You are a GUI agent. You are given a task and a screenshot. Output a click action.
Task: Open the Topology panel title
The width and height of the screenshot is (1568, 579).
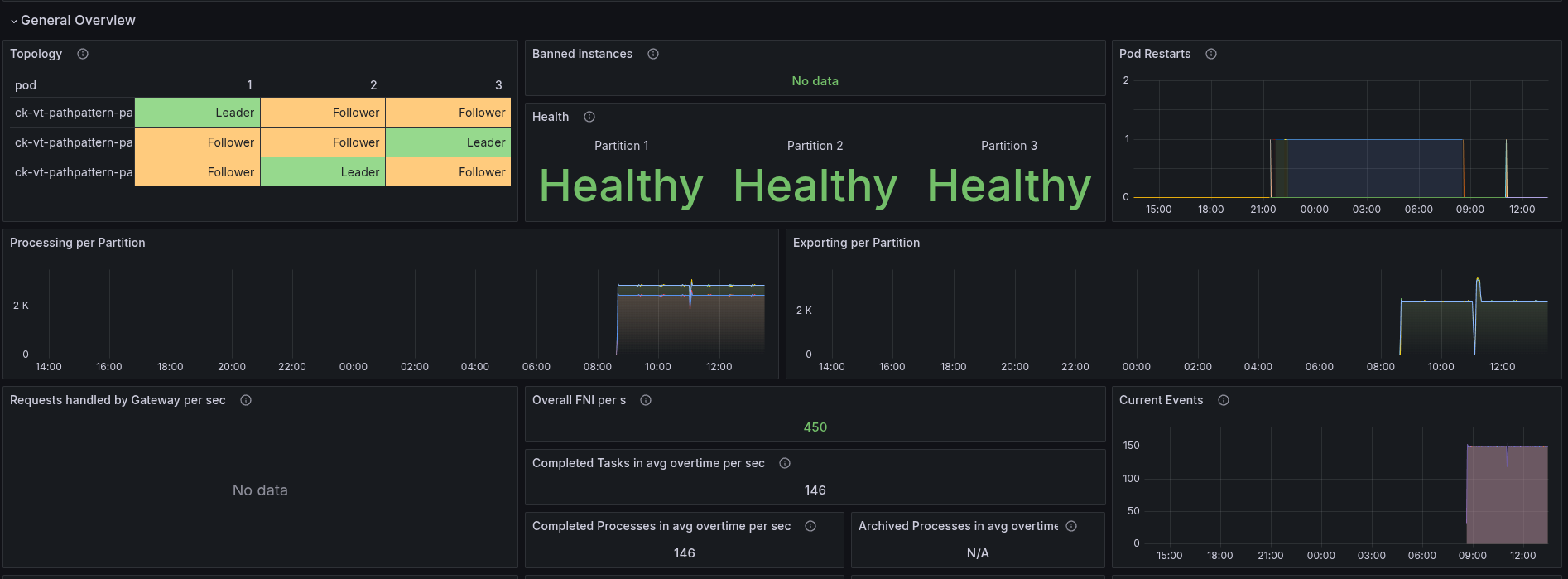(36, 54)
